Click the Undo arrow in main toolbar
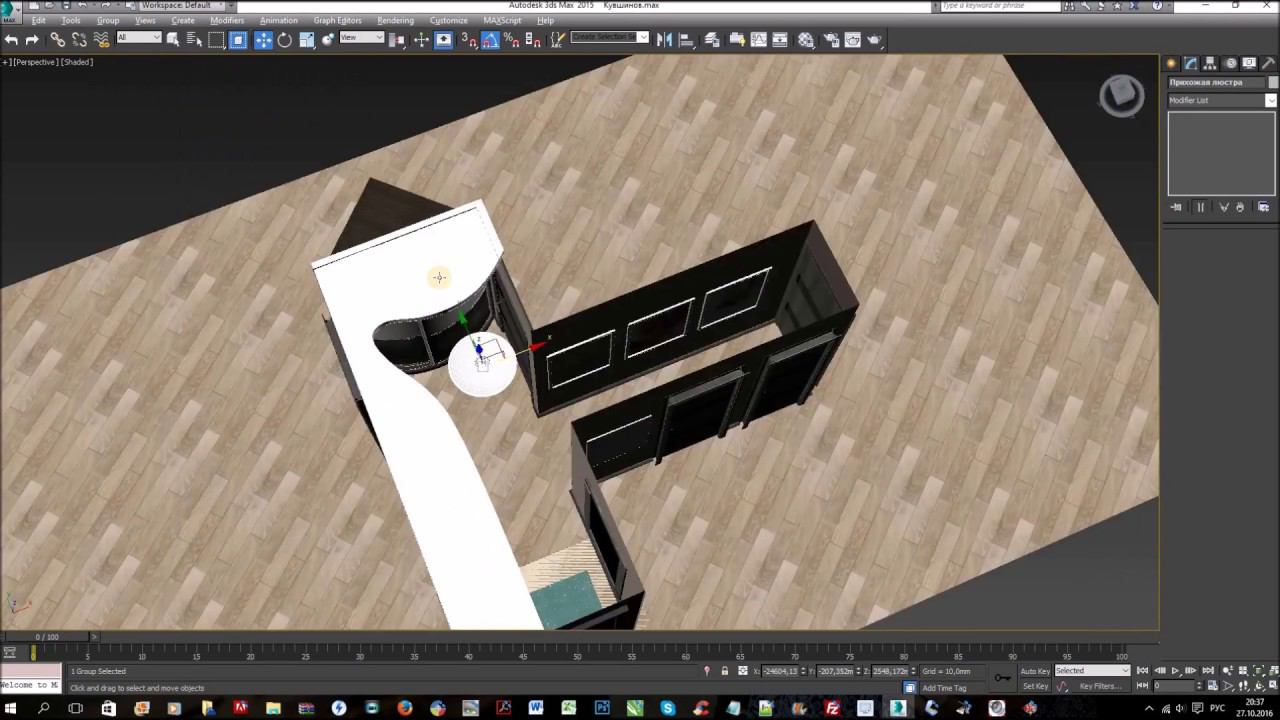The image size is (1280, 720). 11,40
